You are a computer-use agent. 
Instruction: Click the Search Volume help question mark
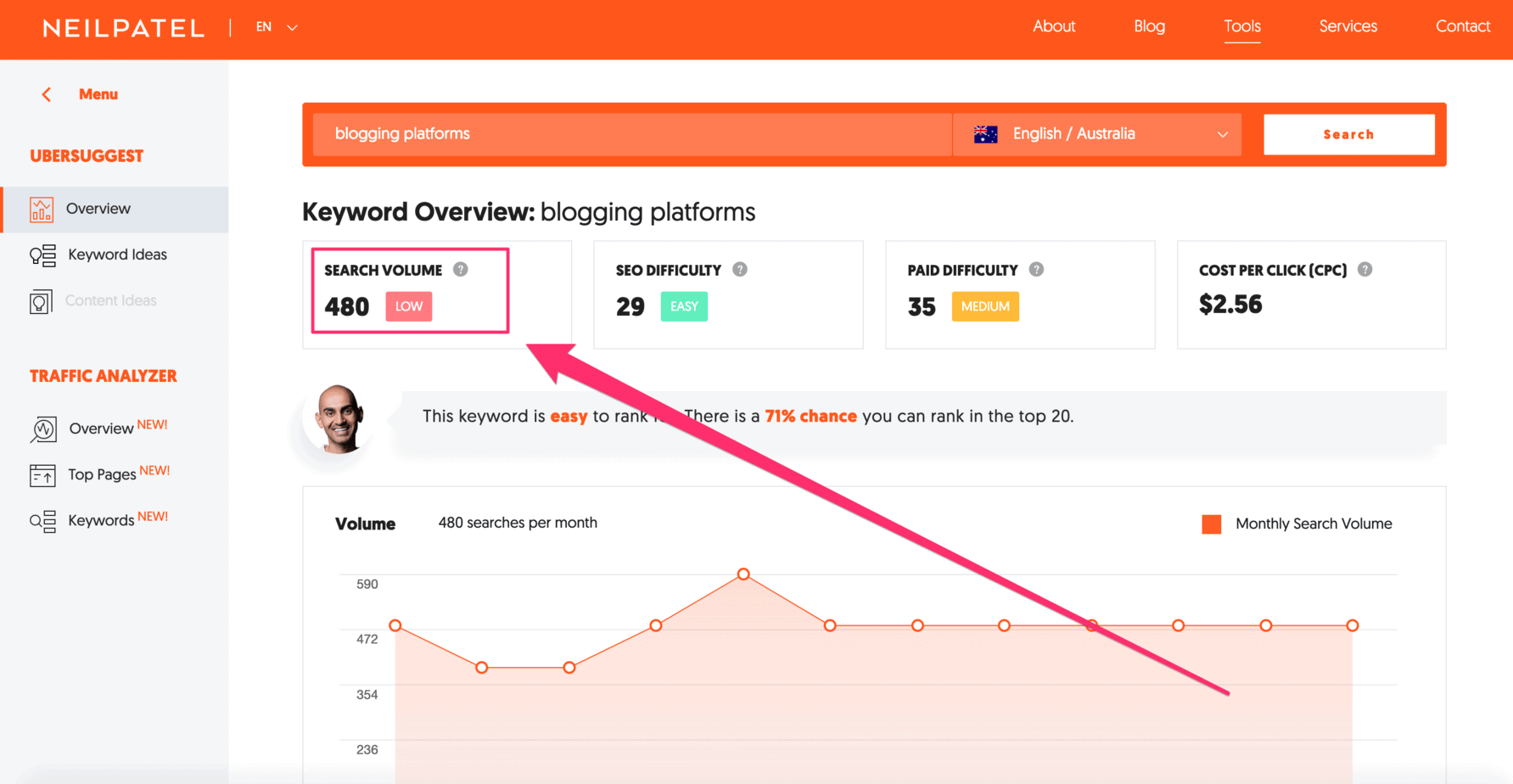[x=461, y=269]
